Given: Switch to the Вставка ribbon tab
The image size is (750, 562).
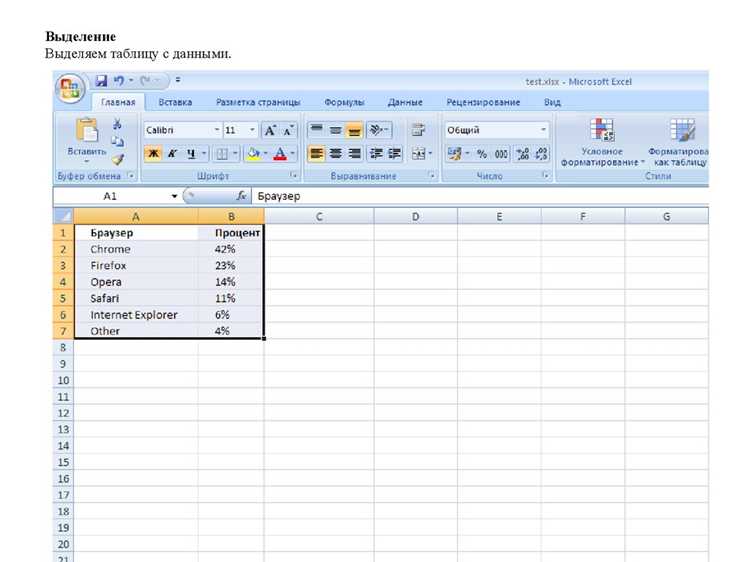Looking at the screenshot, I should tap(175, 102).
